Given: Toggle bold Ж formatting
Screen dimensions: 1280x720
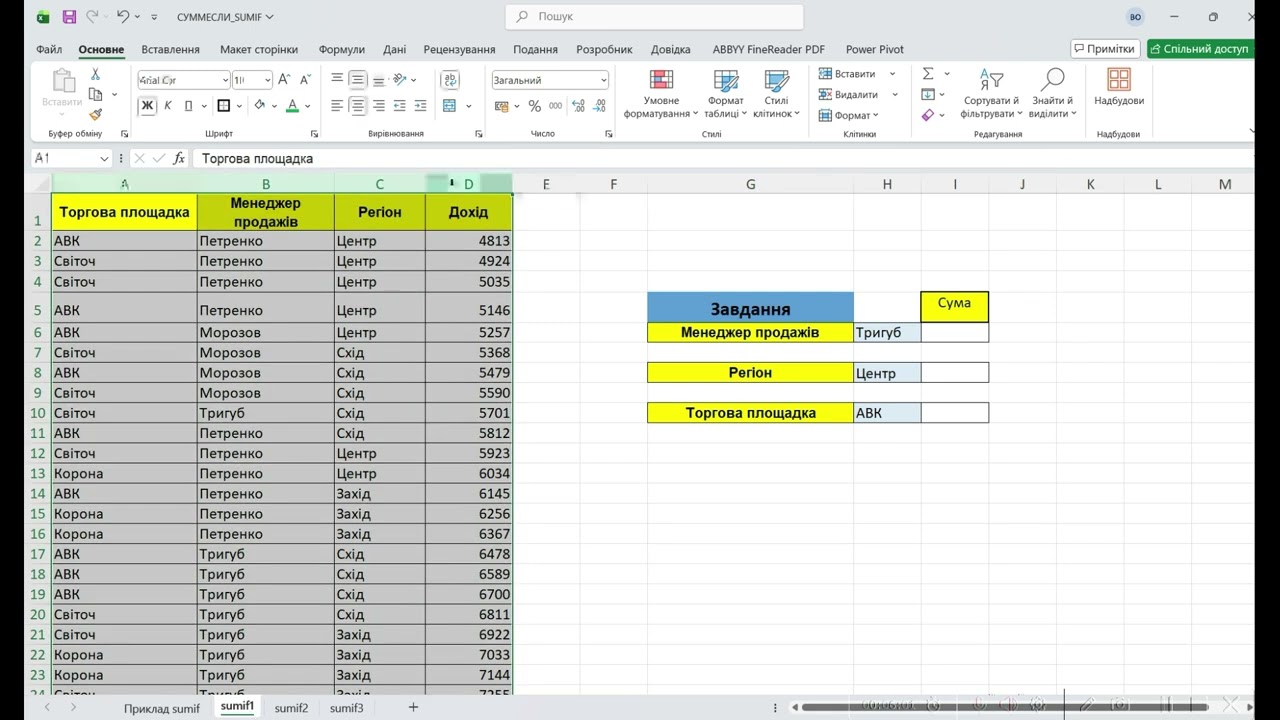Looking at the screenshot, I should pos(148,106).
